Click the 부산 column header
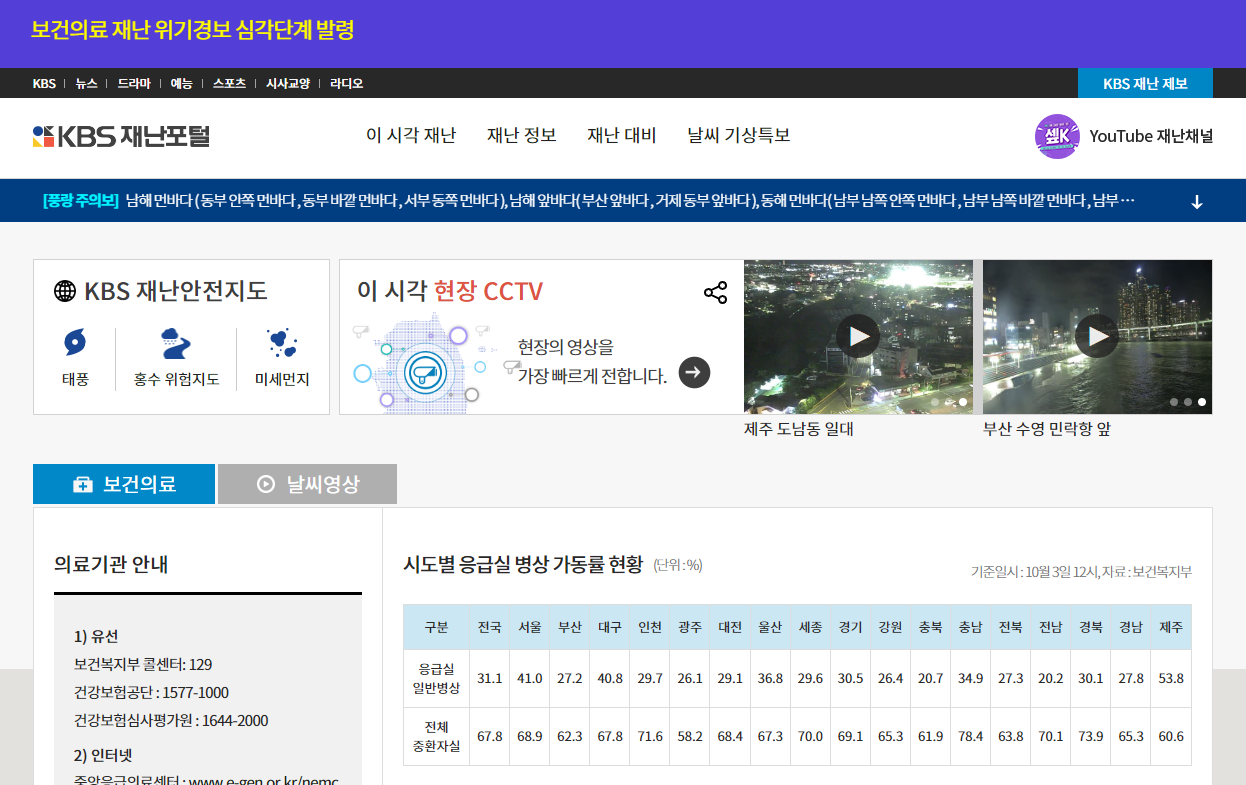The image size is (1246, 785). pyautogui.click(x=570, y=627)
